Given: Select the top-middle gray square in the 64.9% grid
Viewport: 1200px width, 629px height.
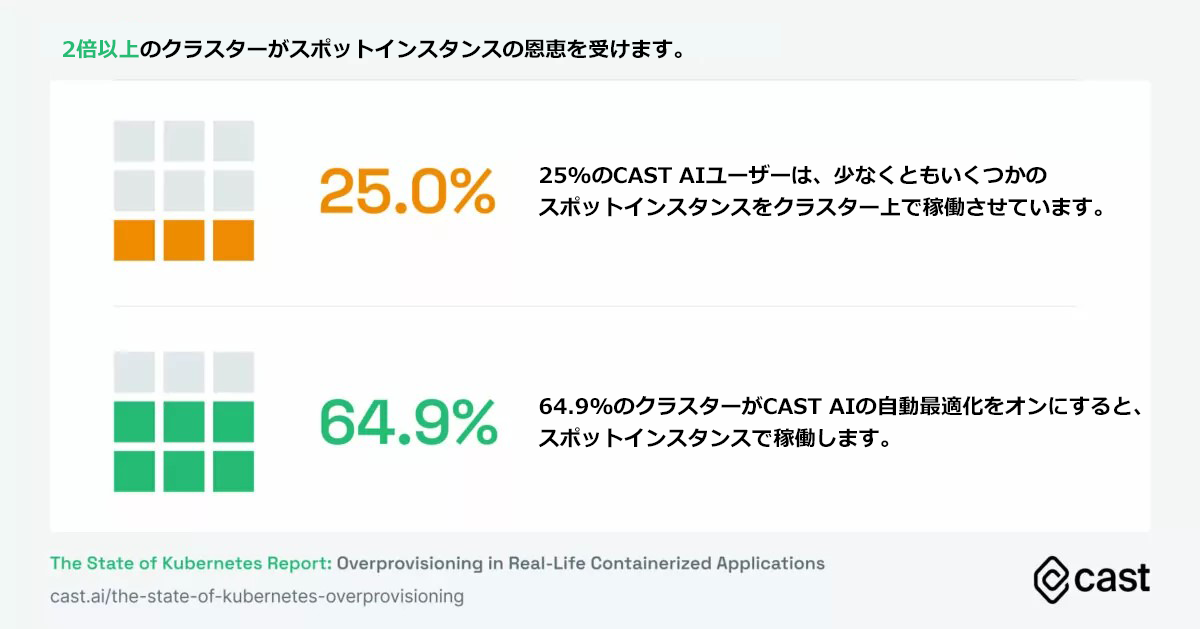Looking at the screenshot, I should [x=184, y=372].
